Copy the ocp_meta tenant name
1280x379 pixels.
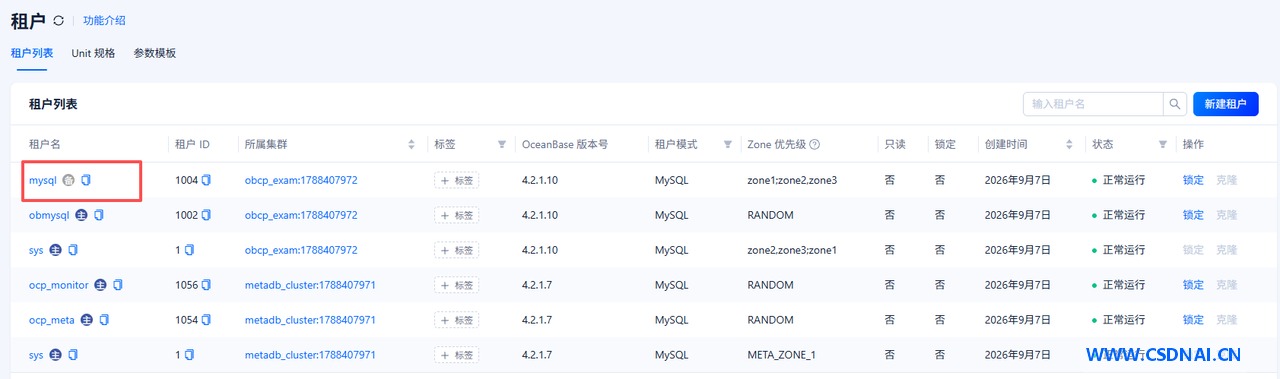pos(105,320)
